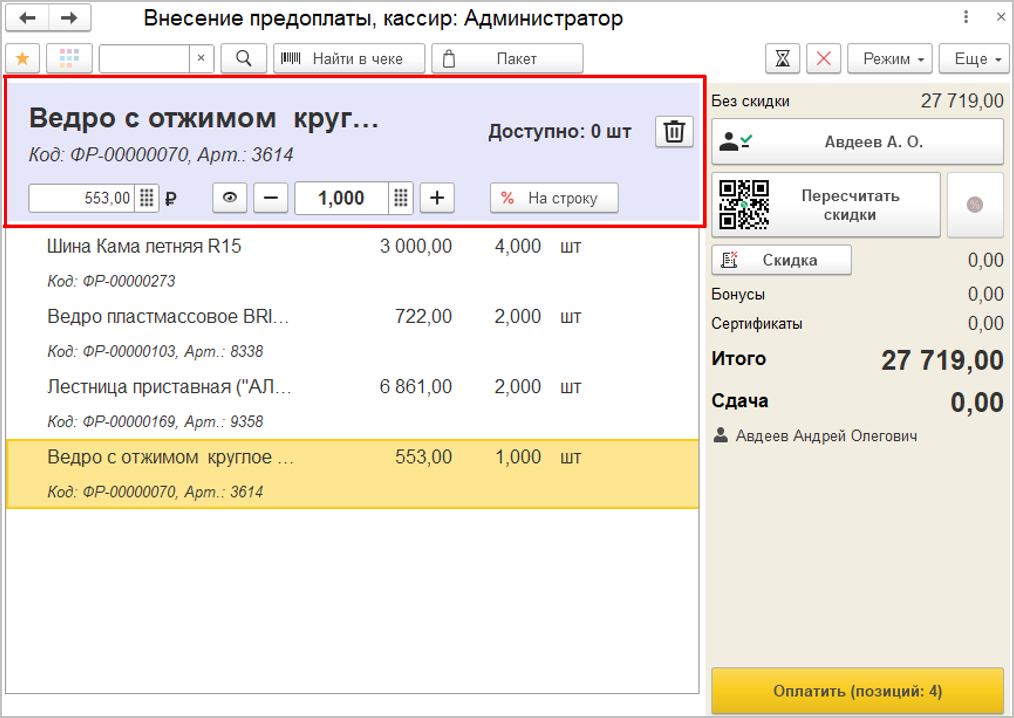This screenshot has width=1014, height=718.
Task: Click the quantity input field 1,000
Action: click(340, 198)
